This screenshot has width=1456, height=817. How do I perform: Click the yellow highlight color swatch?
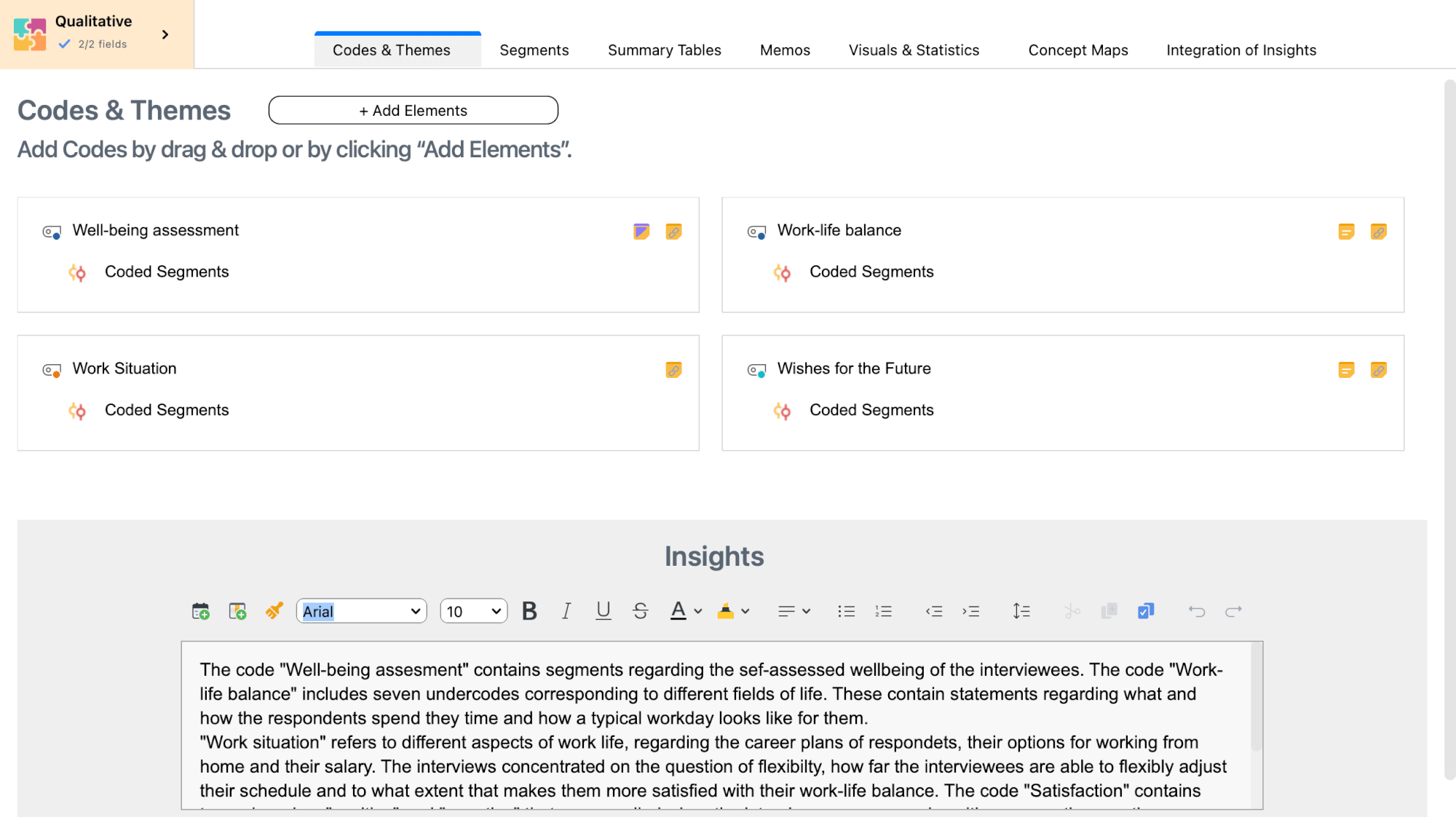point(725,611)
